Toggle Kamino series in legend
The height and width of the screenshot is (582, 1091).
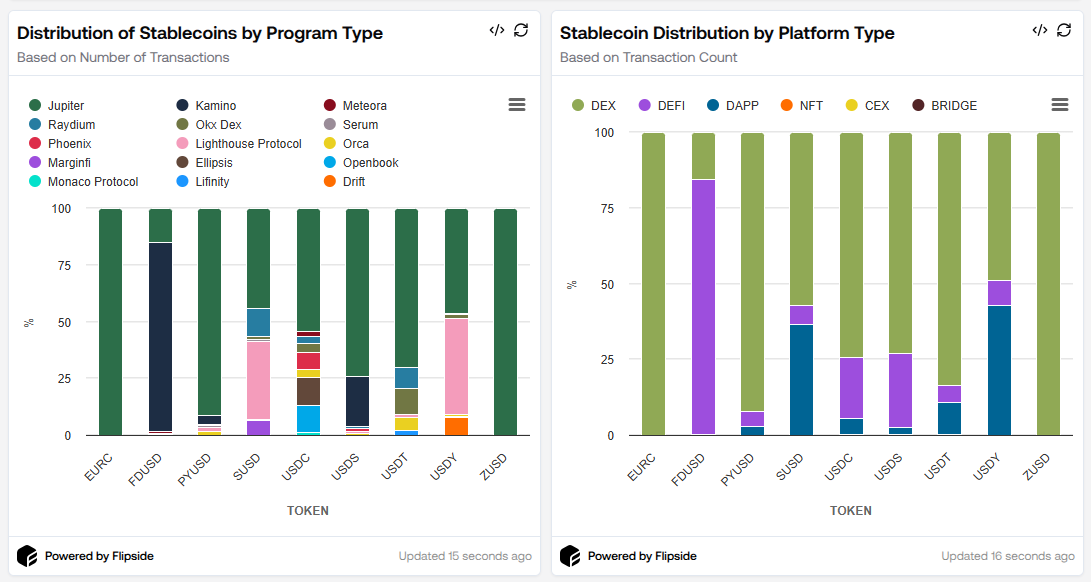point(215,105)
